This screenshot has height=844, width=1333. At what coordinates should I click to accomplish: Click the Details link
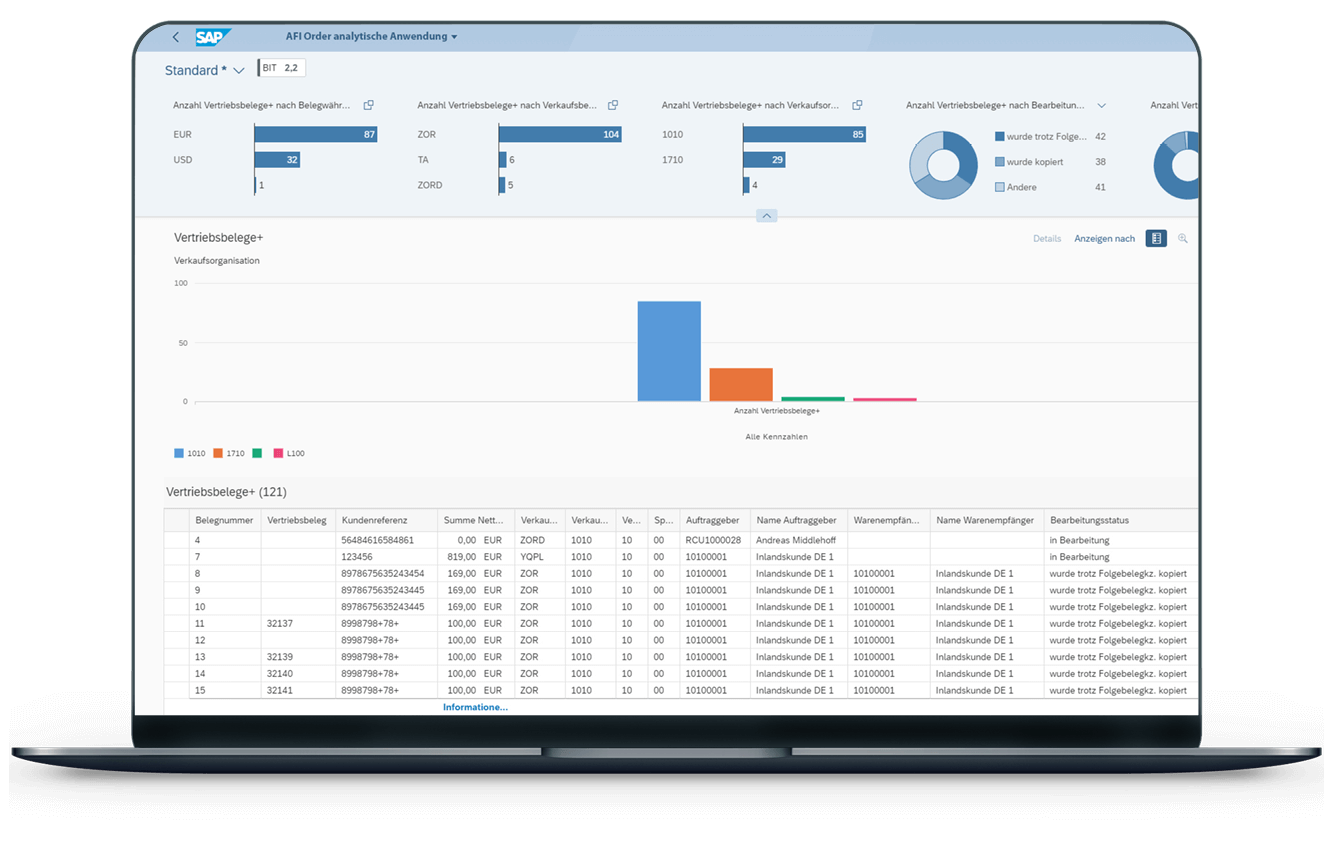1047,239
